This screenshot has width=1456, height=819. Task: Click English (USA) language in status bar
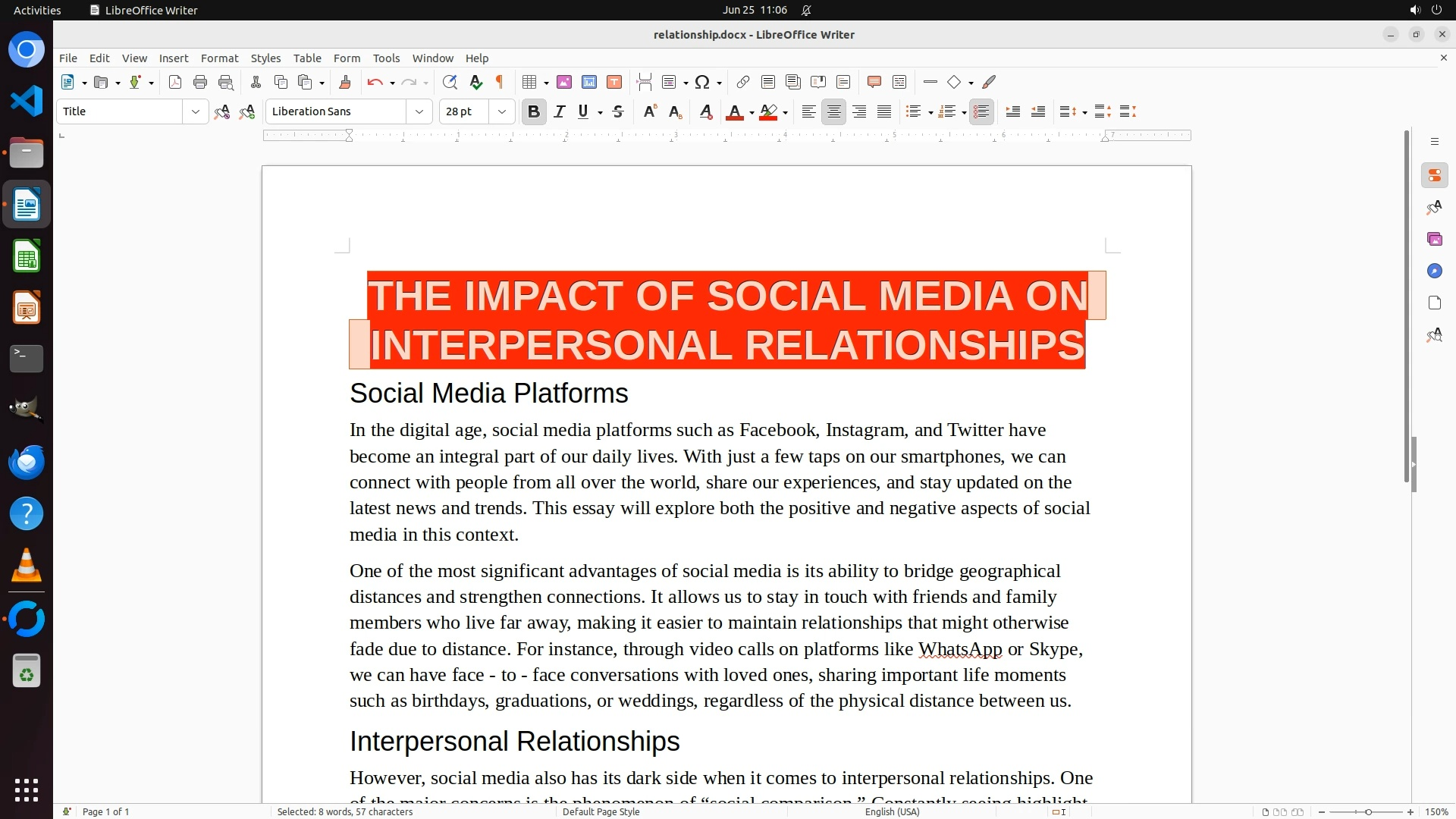[x=892, y=811]
